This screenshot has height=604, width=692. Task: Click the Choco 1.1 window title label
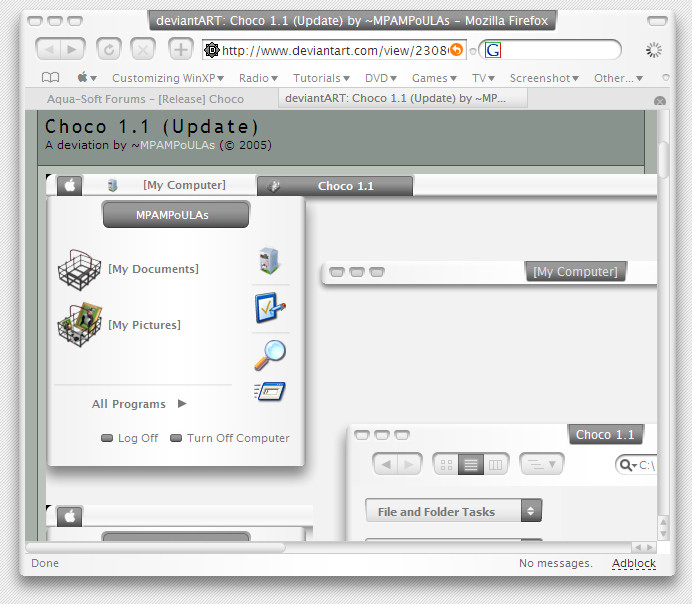[605, 435]
